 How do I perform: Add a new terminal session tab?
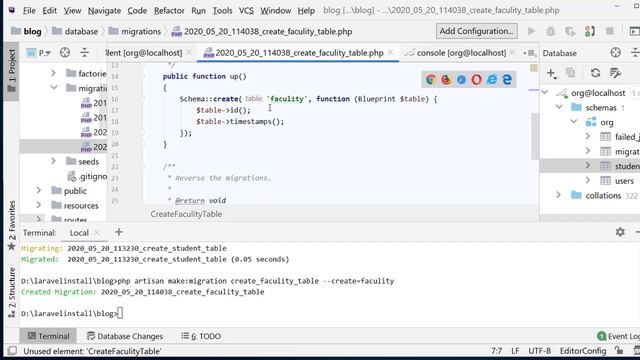[119, 232]
